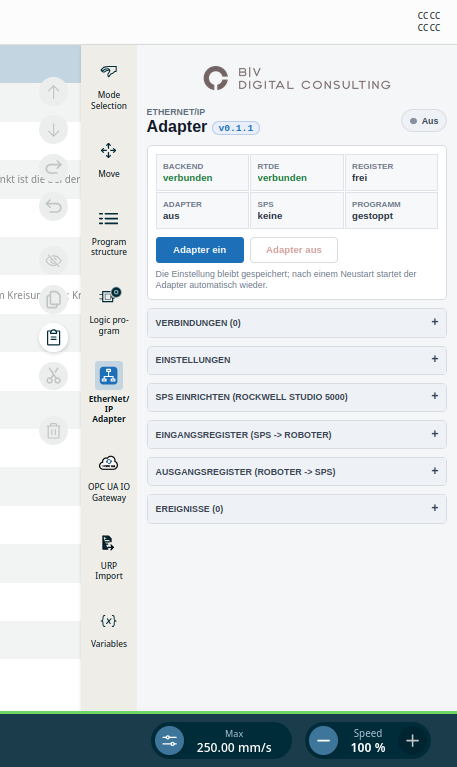
Task: Click the copy icon
Action: pos(53,299)
